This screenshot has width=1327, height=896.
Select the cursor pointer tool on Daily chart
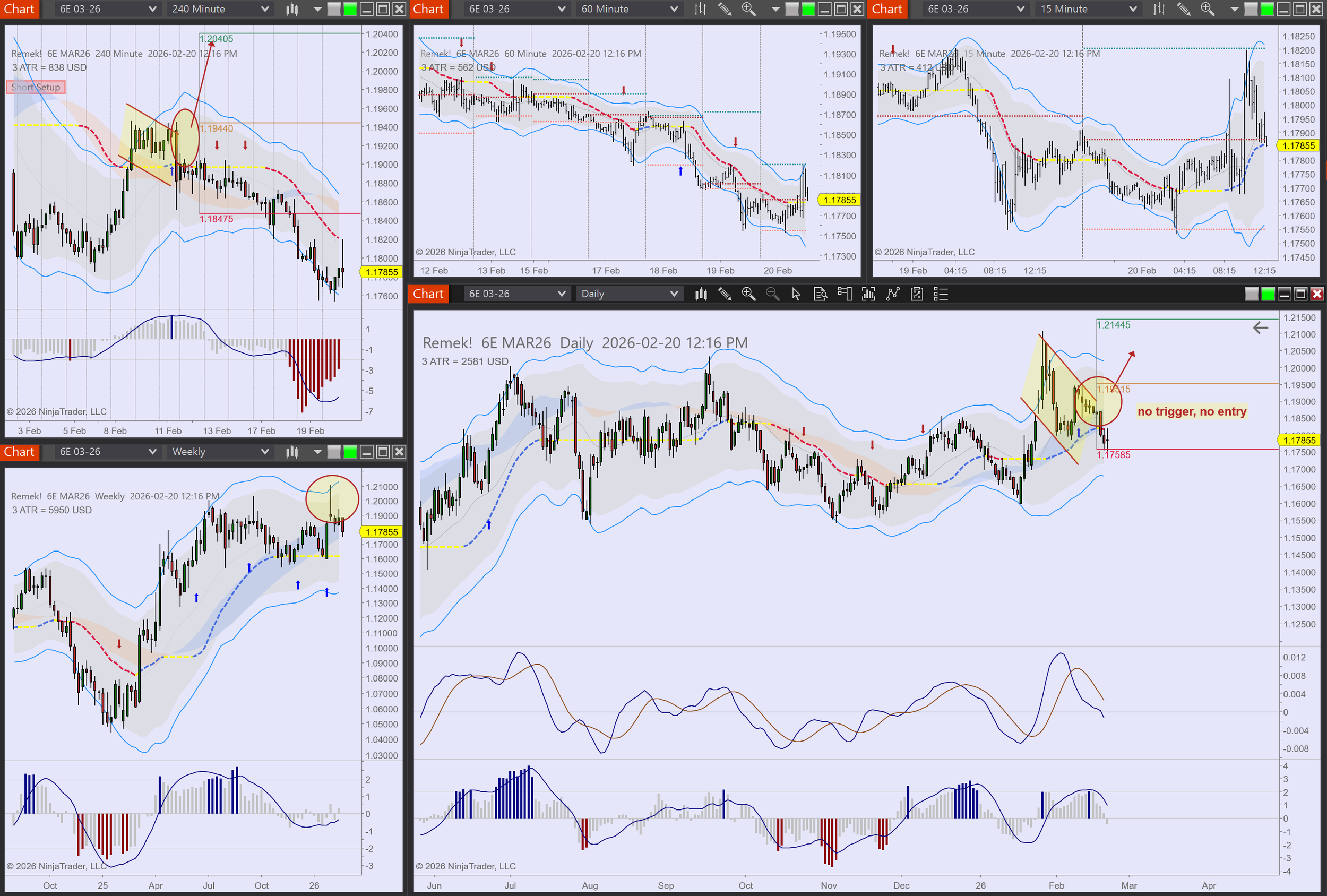(x=796, y=294)
